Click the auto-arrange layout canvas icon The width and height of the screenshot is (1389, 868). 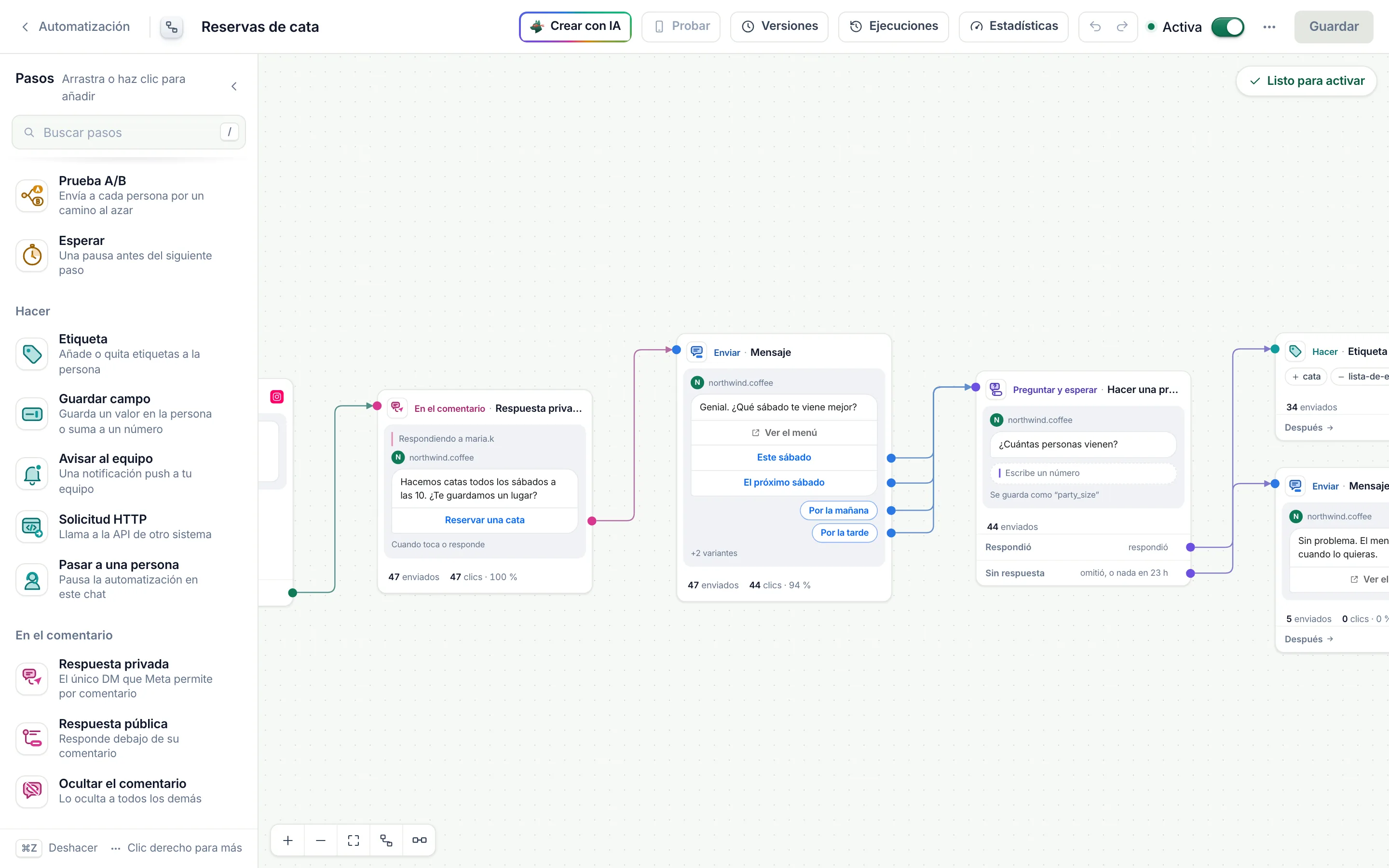pos(386,841)
